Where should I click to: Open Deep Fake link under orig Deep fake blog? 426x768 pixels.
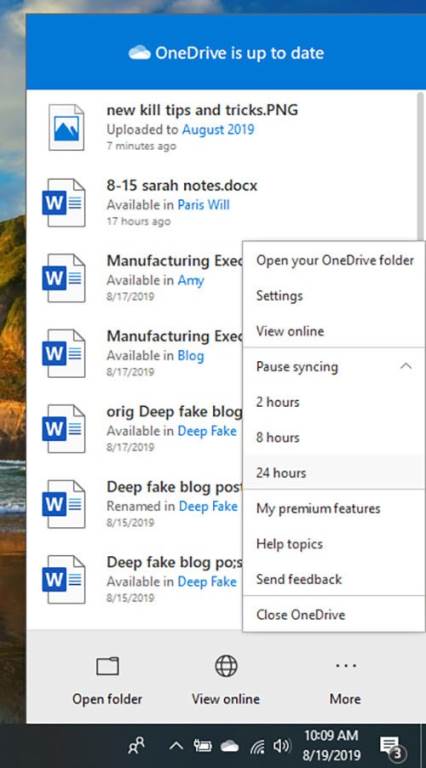pyautogui.click(x=207, y=431)
